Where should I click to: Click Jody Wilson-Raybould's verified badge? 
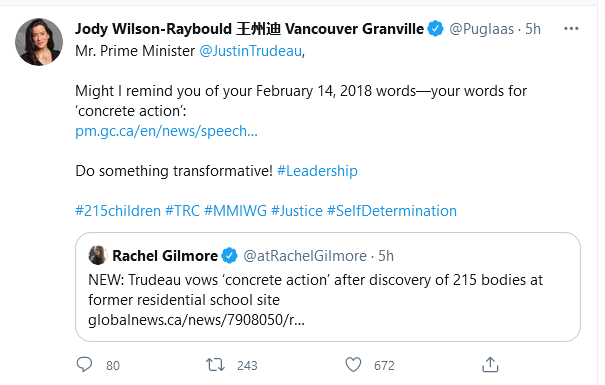436,29
